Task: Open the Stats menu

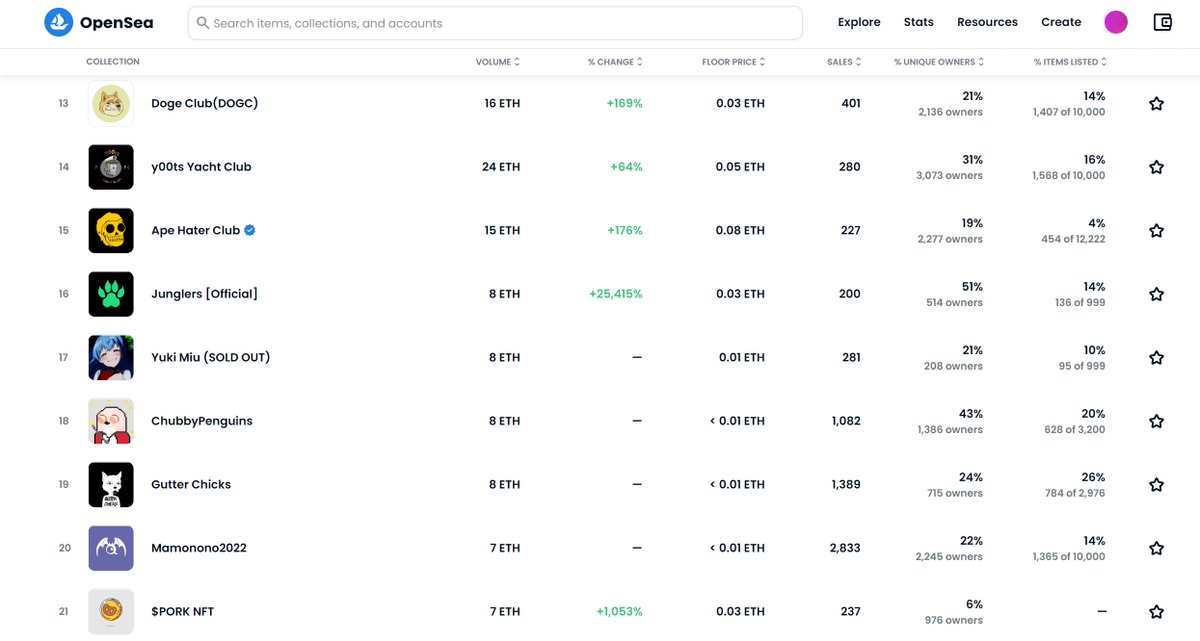Action: click(918, 22)
